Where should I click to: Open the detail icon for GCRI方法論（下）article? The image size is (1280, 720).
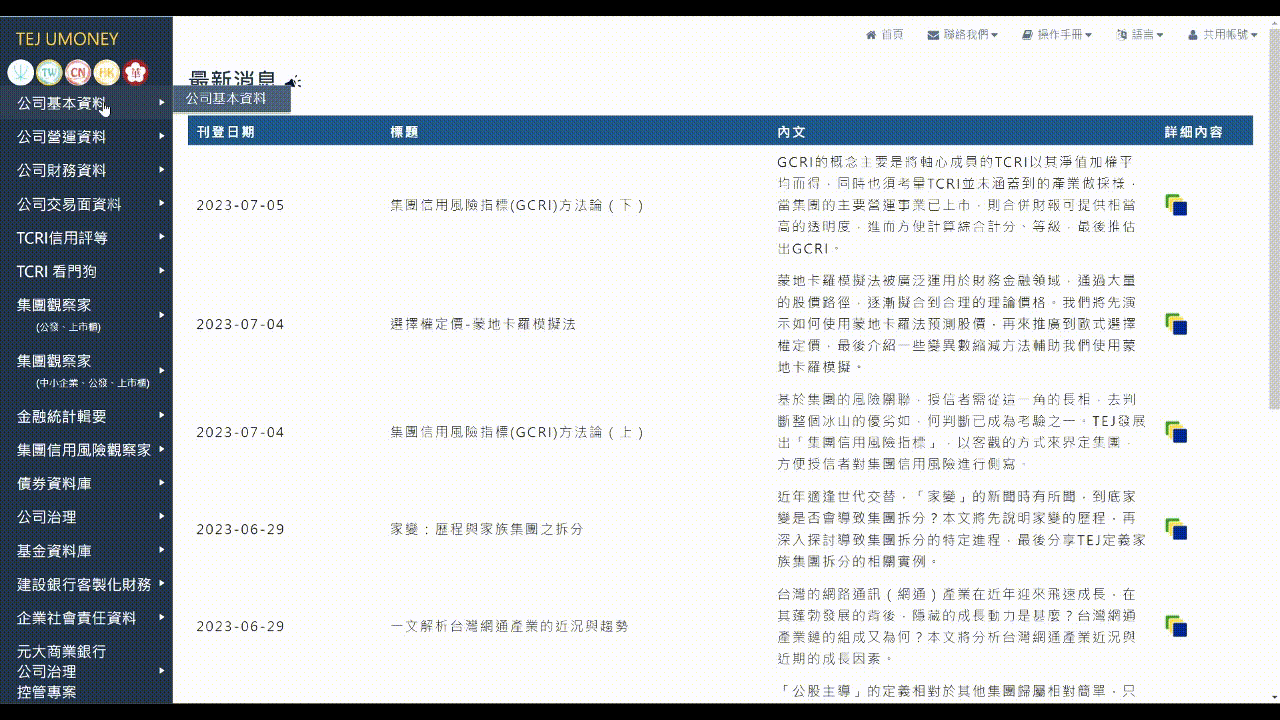pyautogui.click(x=1176, y=206)
